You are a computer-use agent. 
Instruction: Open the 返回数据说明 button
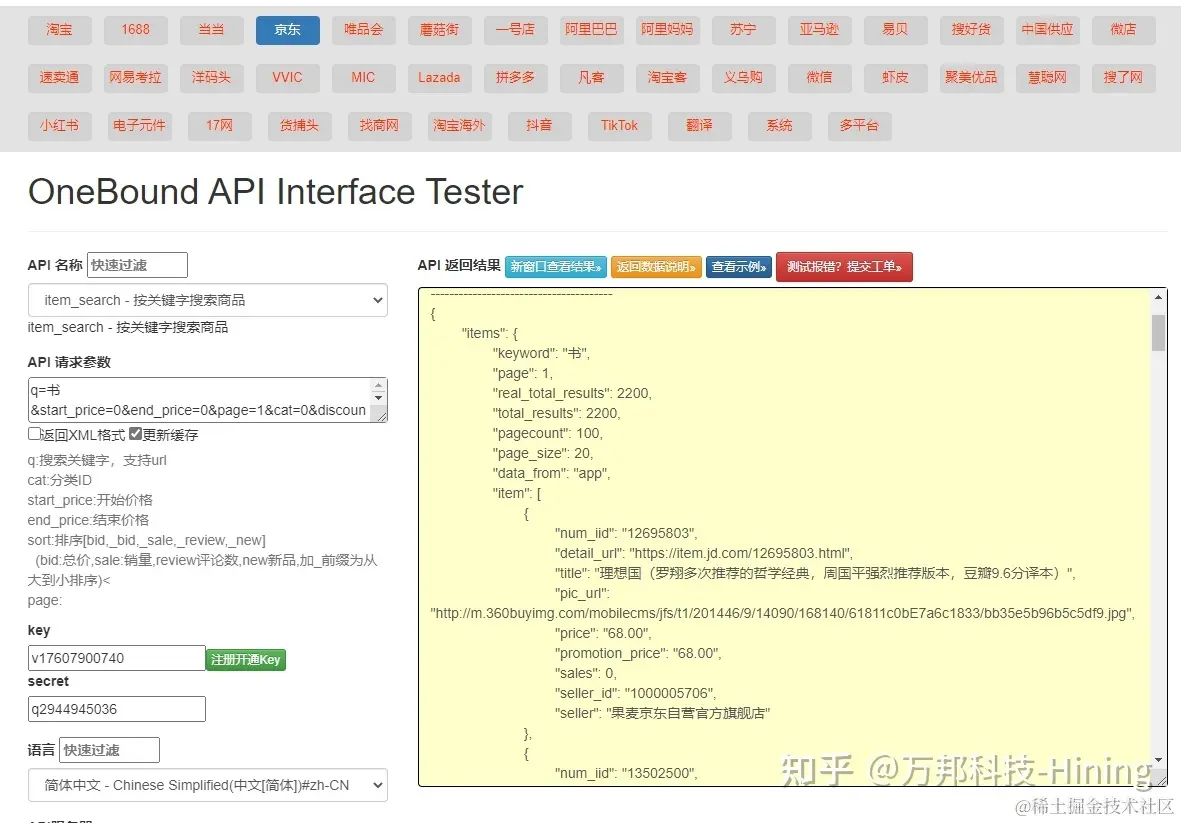[x=656, y=267]
